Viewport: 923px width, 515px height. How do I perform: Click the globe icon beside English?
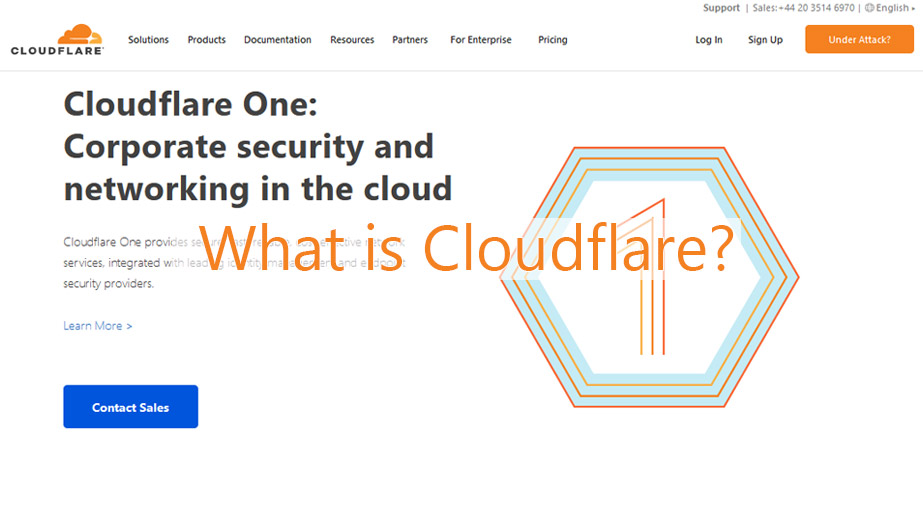pos(869,8)
